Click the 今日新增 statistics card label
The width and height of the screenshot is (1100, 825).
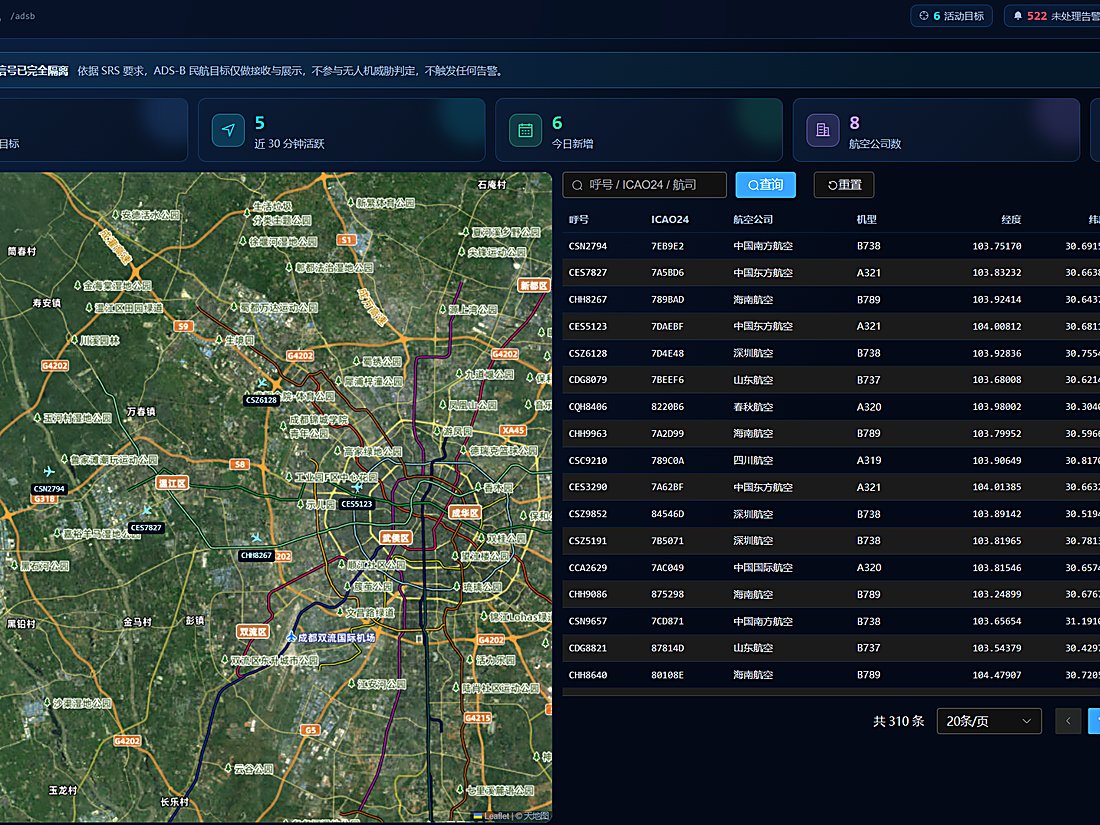tap(572, 144)
